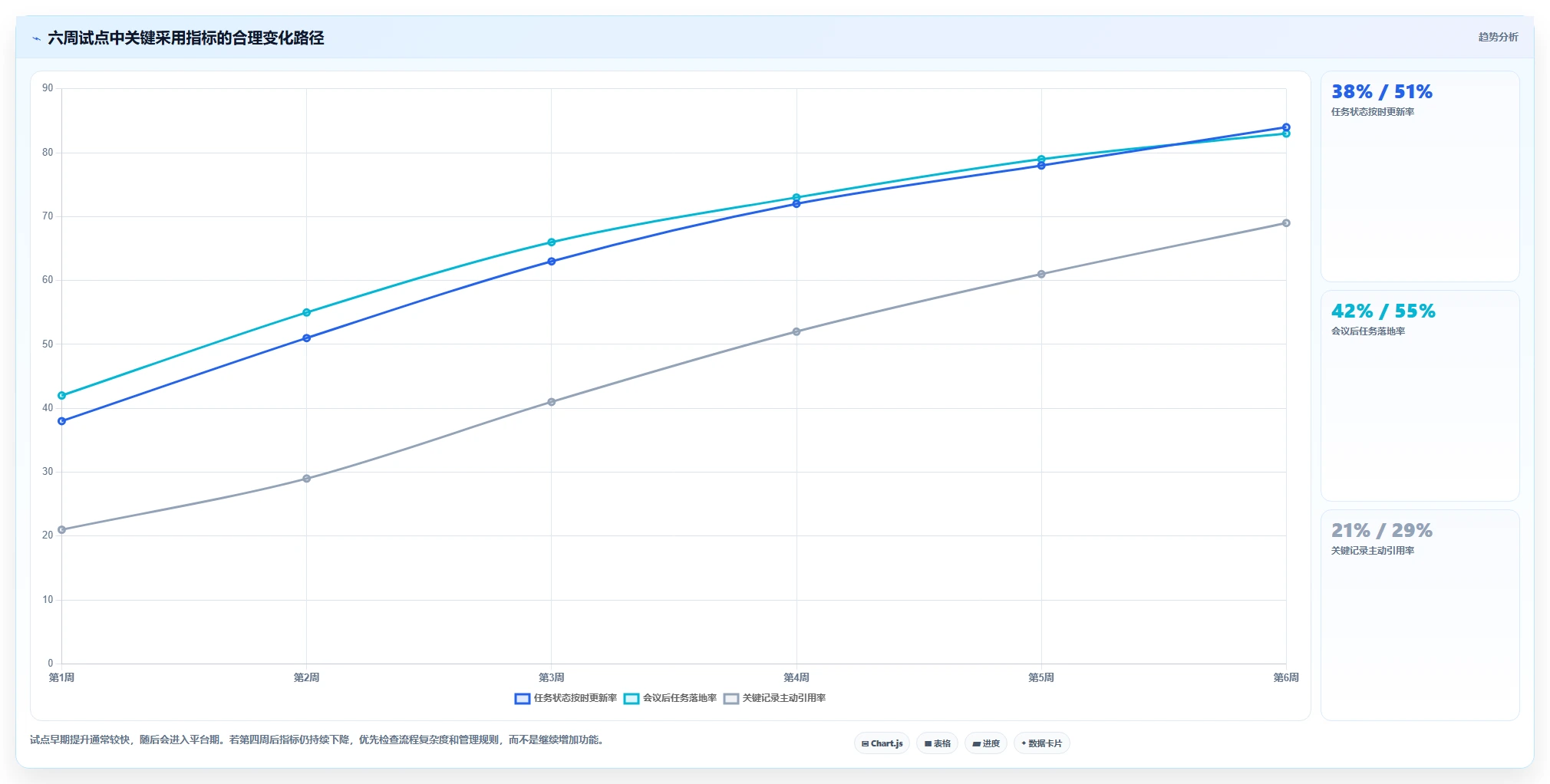Viewport: 1550px width, 784px height.
Task: Click the week 5 point on the blue line
Action: click(x=1041, y=166)
